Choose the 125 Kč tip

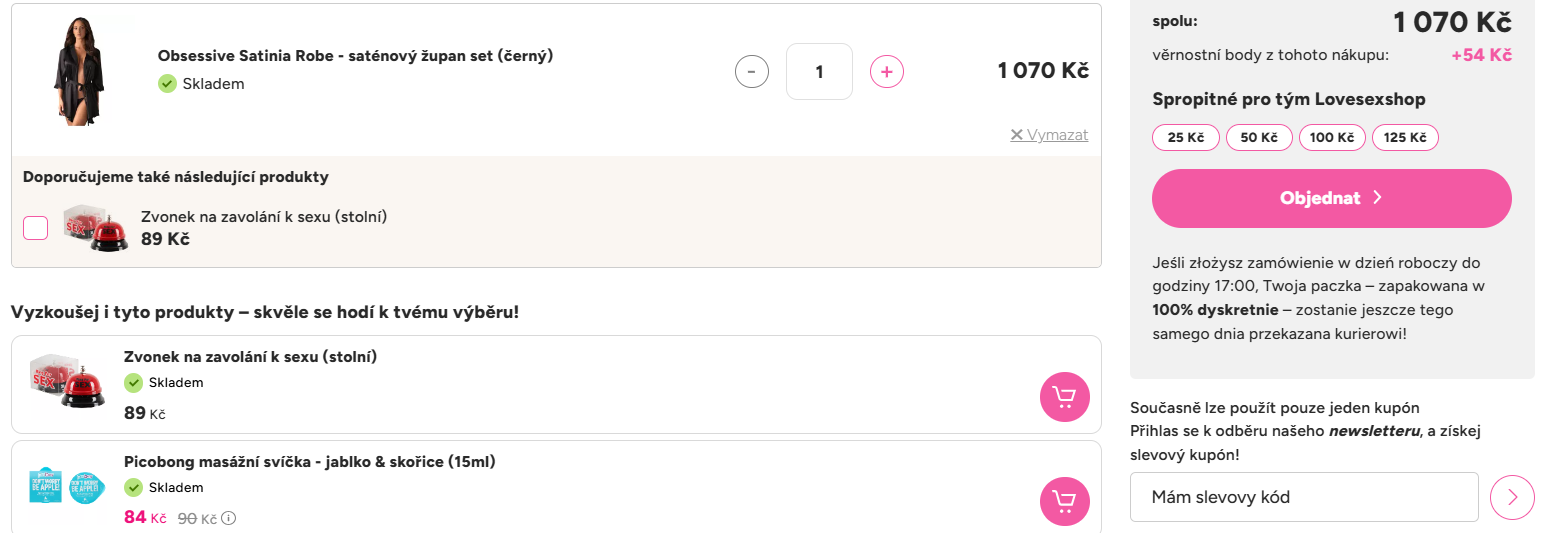click(1405, 138)
